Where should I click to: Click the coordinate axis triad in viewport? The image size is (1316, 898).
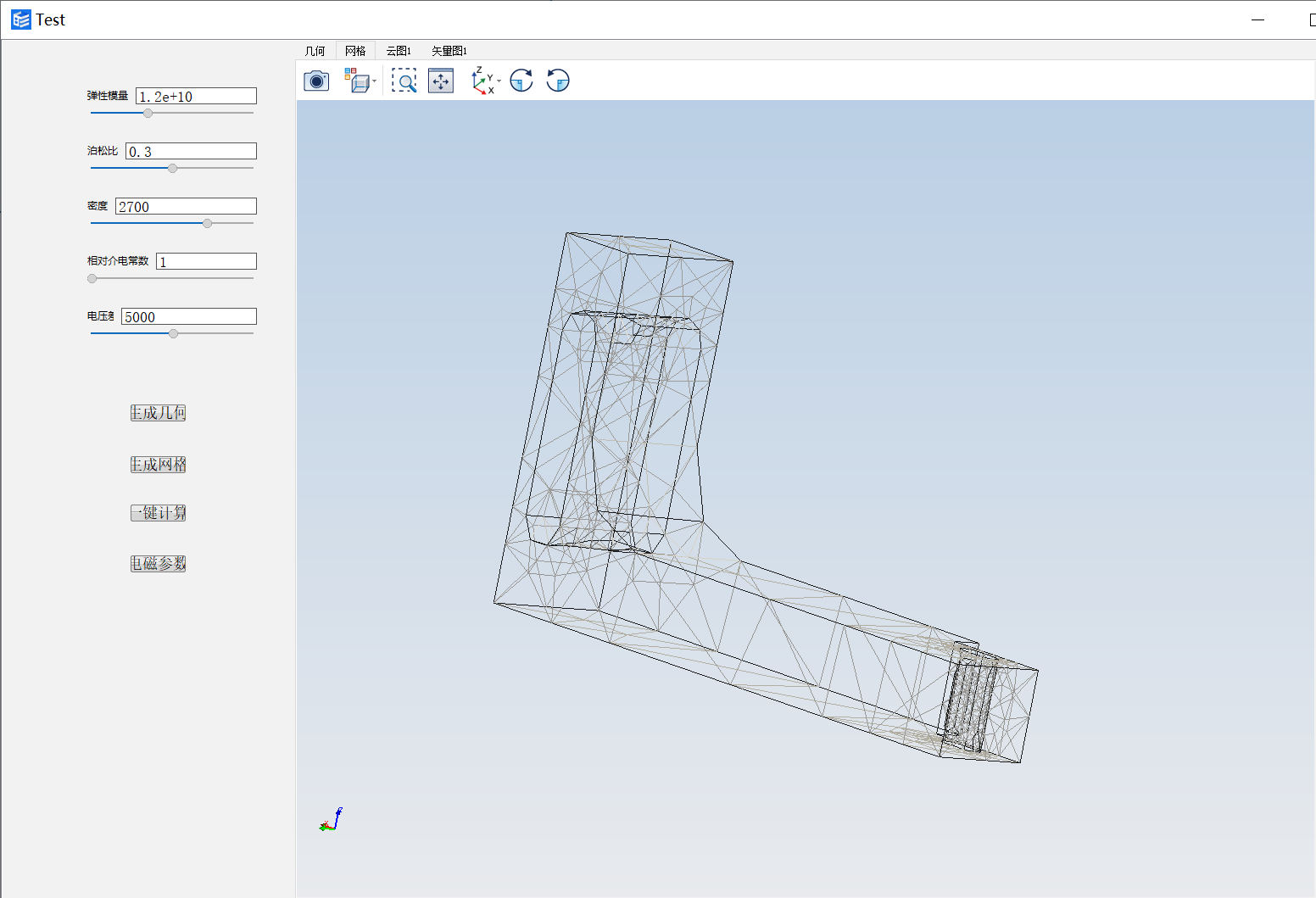tap(331, 820)
